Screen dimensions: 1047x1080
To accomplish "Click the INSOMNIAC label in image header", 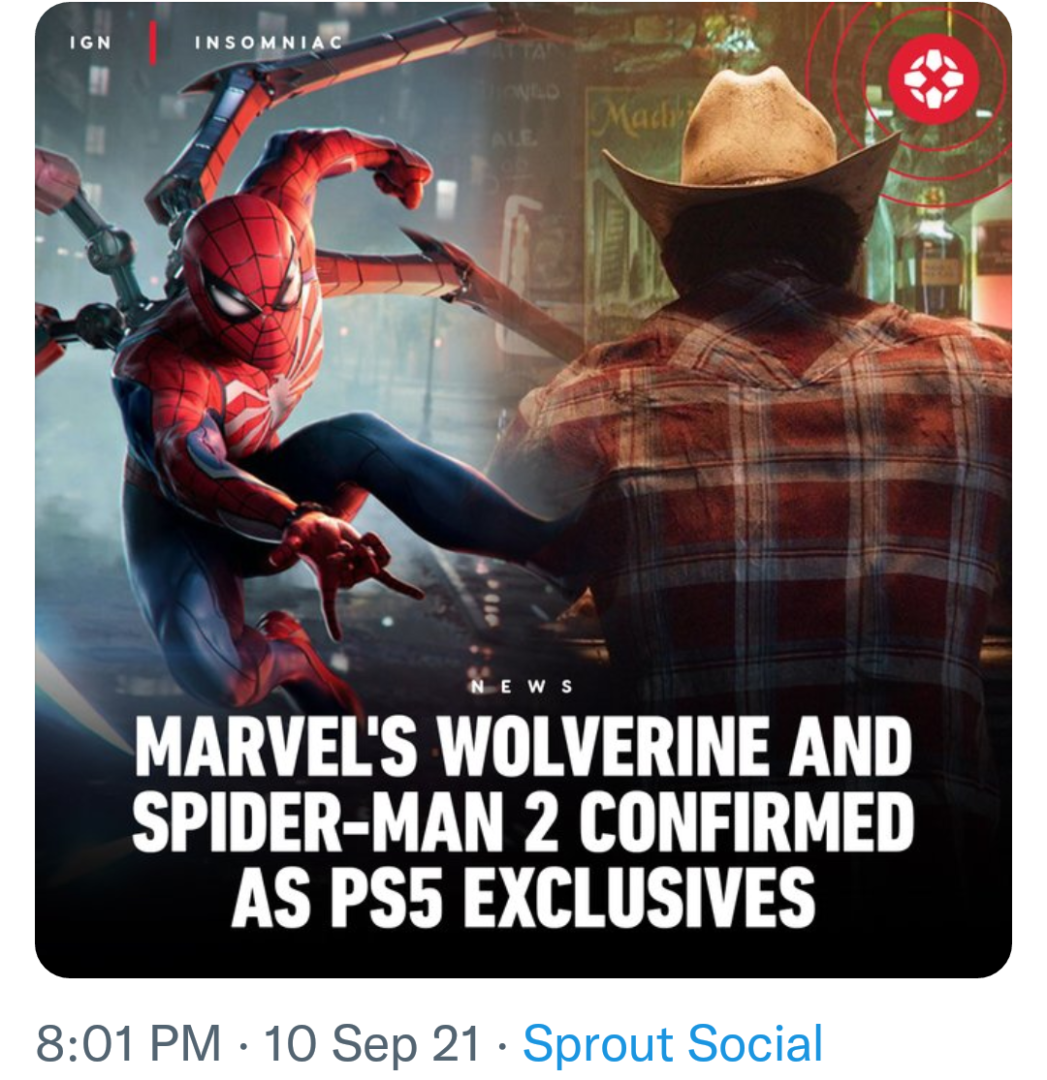I will [x=268, y=43].
